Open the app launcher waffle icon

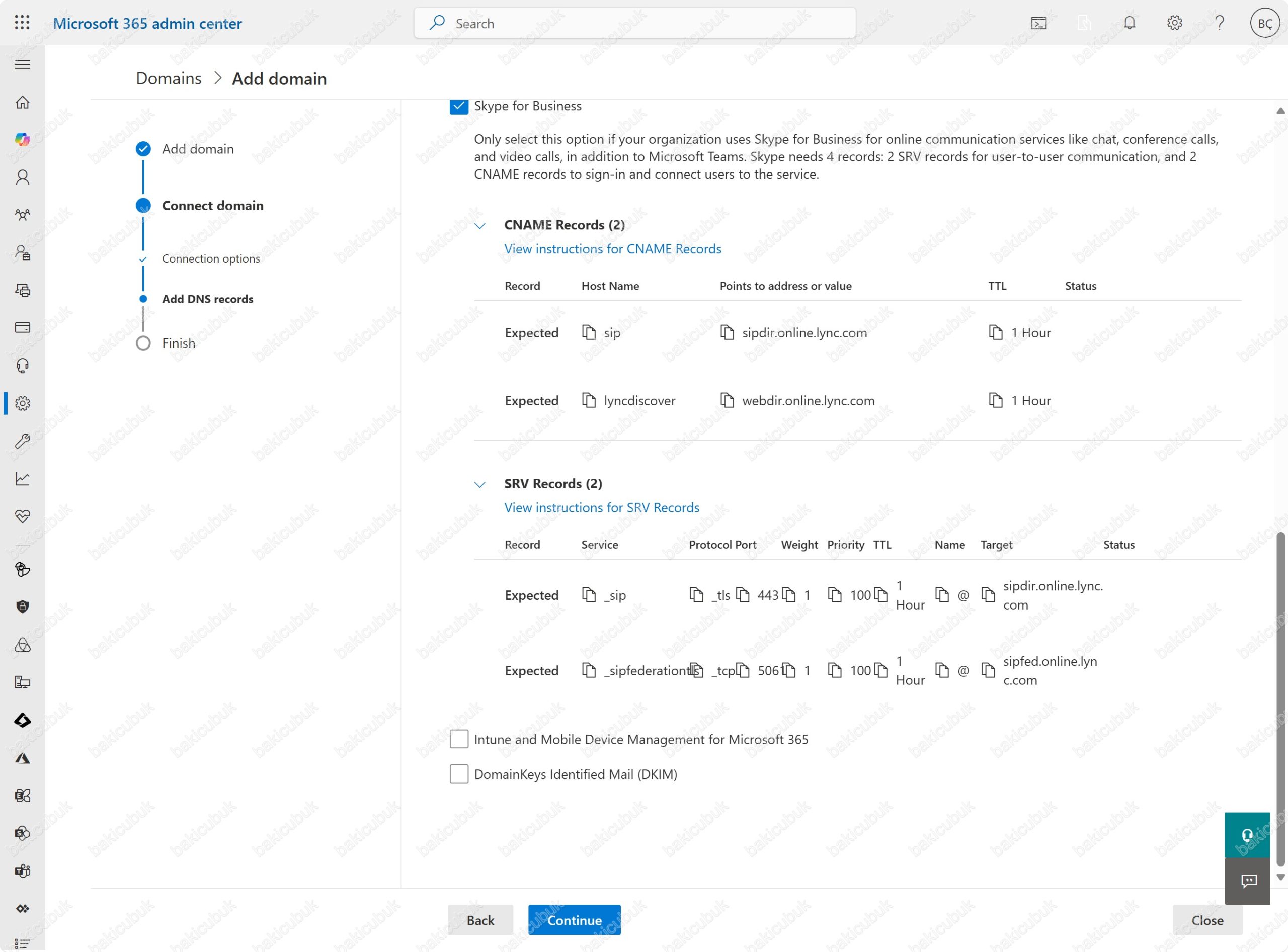pos(22,23)
